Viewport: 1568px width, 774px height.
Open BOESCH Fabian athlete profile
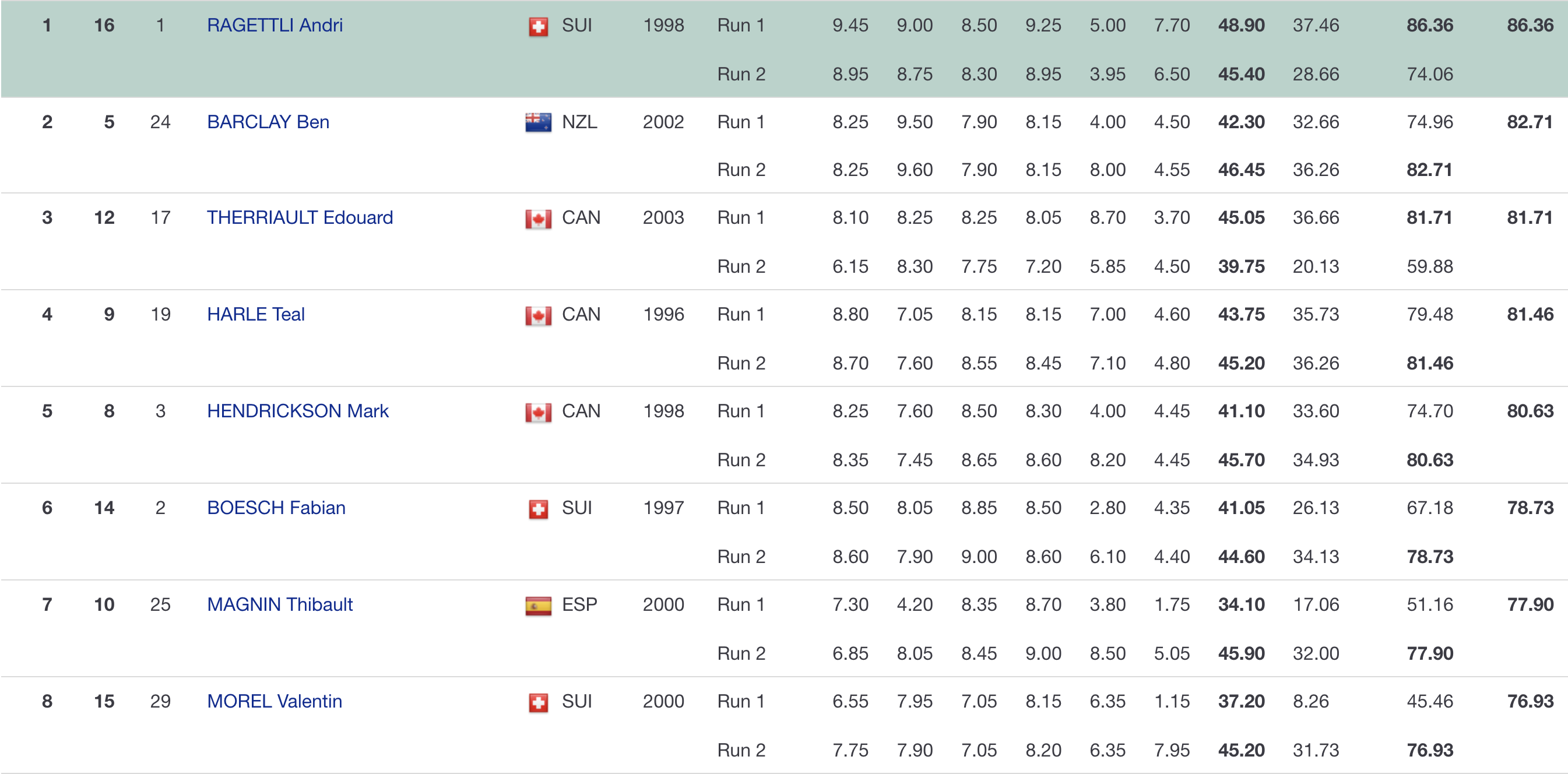coord(276,508)
